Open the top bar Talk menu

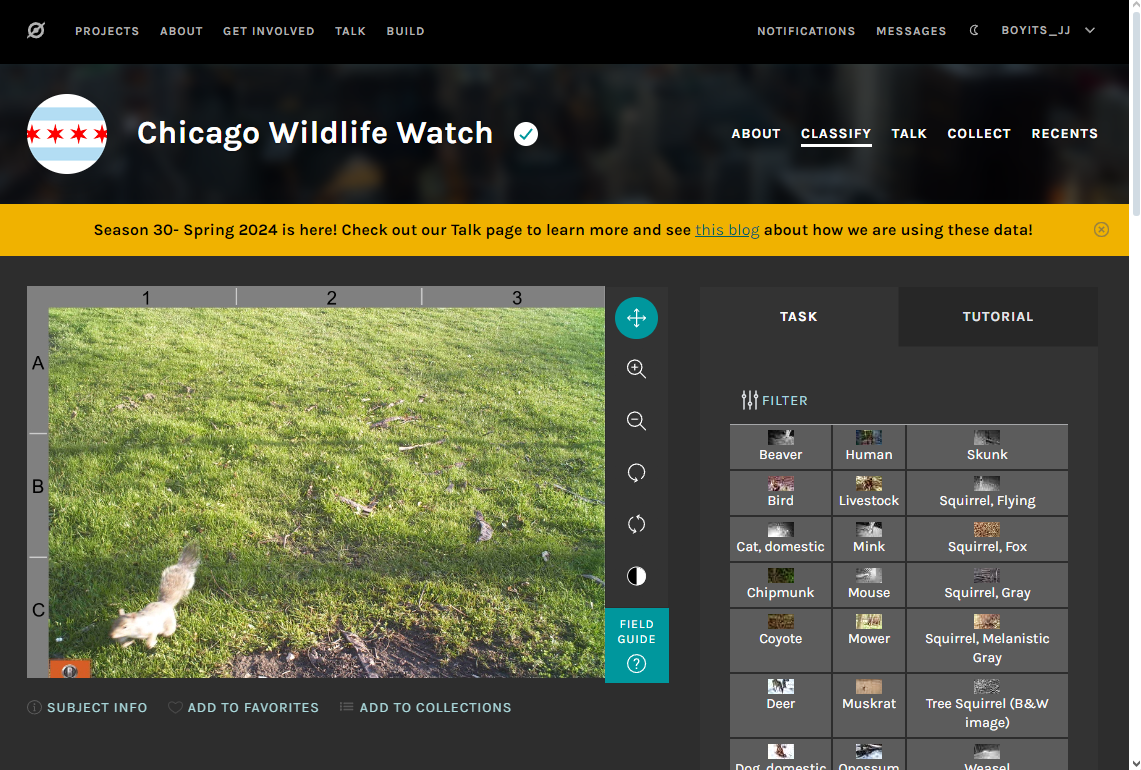click(x=350, y=31)
